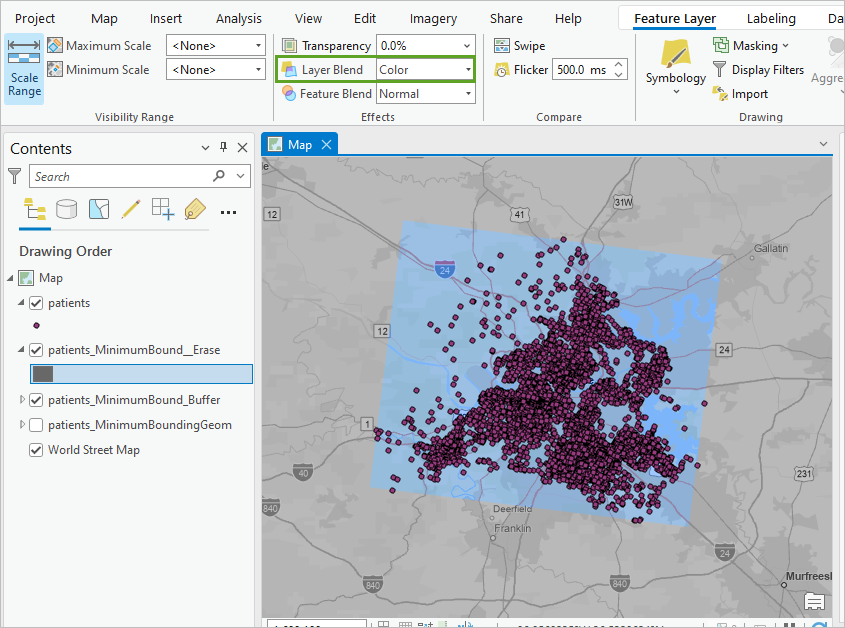Click the gray symbol swatch under patients_MinimumBound__Erase
This screenshot has height=628, width=845.
pos(44,374)
